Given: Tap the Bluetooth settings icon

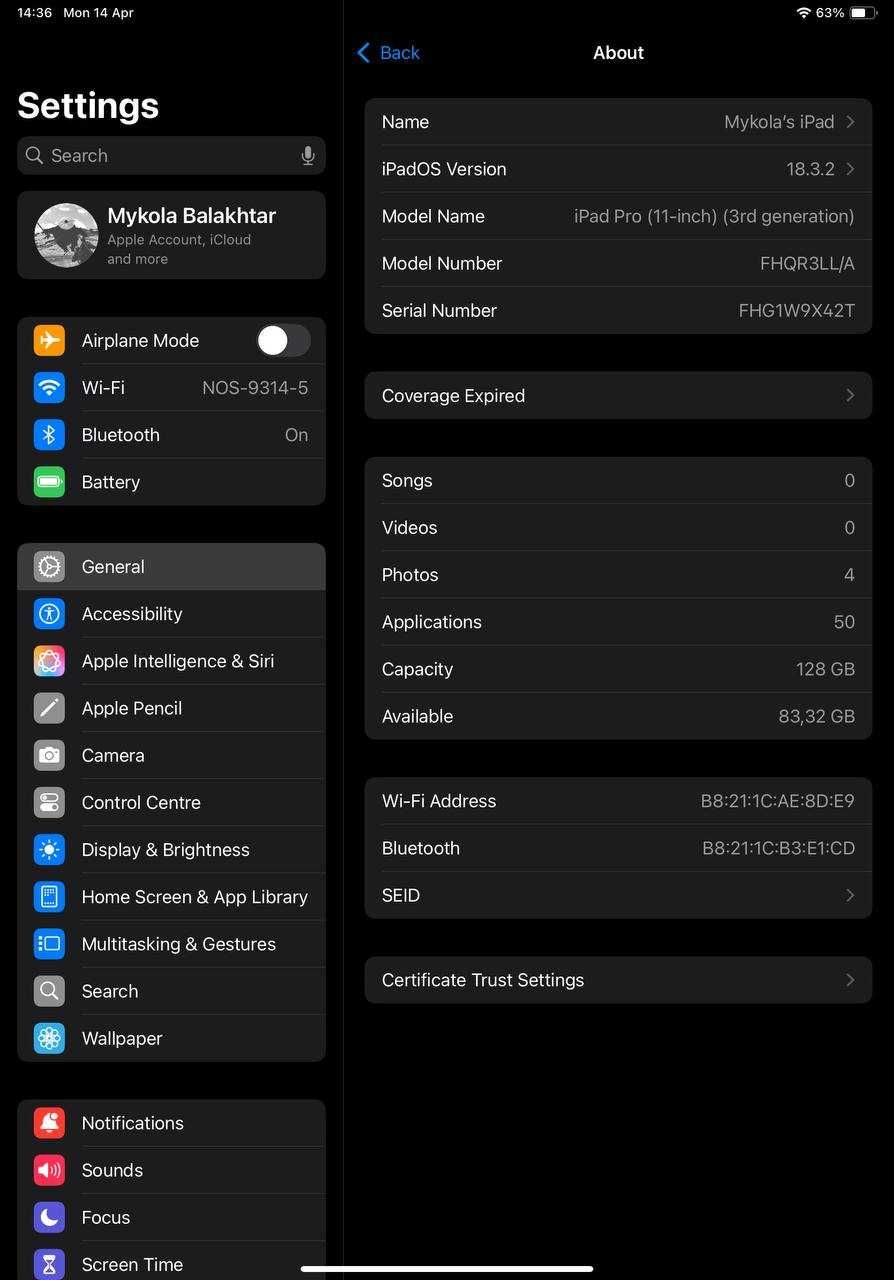Looking at the screenshot, I should (x=49, y=434).
